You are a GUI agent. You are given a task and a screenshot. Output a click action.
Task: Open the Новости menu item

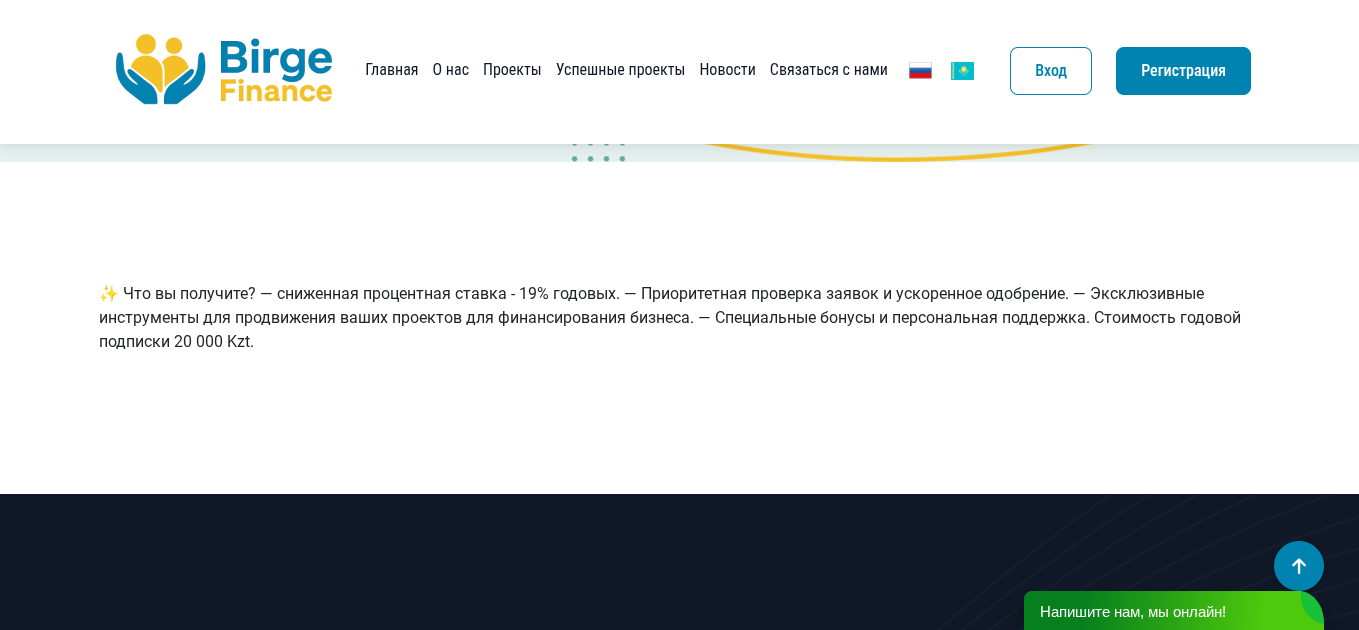click(727, 70)
